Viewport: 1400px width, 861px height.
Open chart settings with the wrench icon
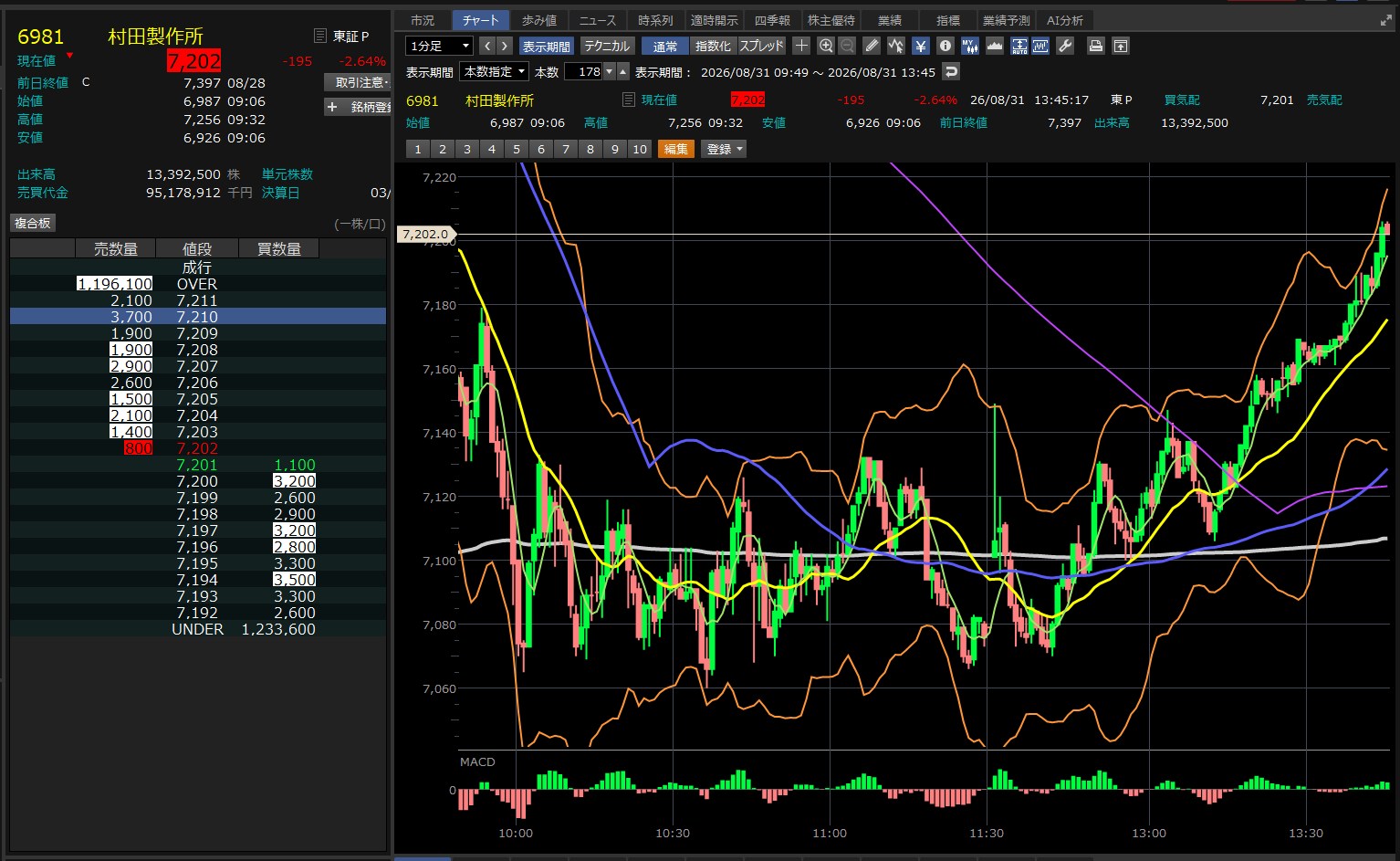1065,46
